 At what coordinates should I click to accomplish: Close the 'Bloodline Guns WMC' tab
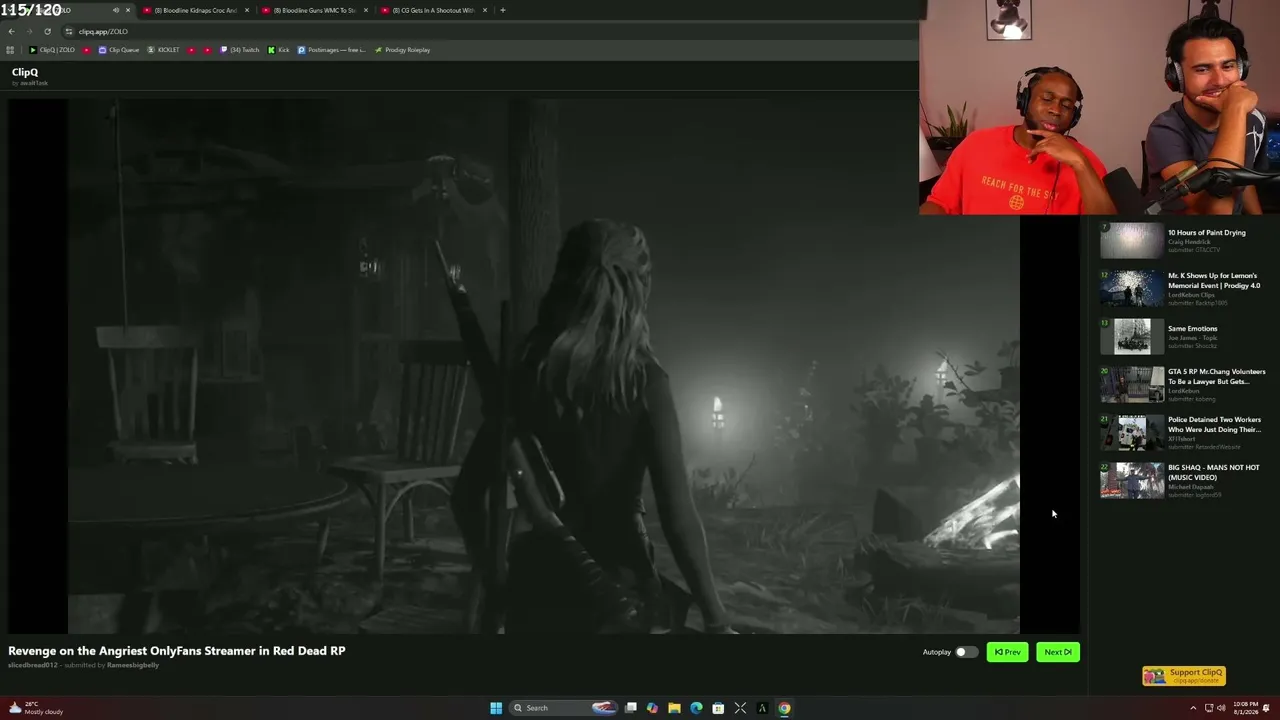[x=365, y=10]
